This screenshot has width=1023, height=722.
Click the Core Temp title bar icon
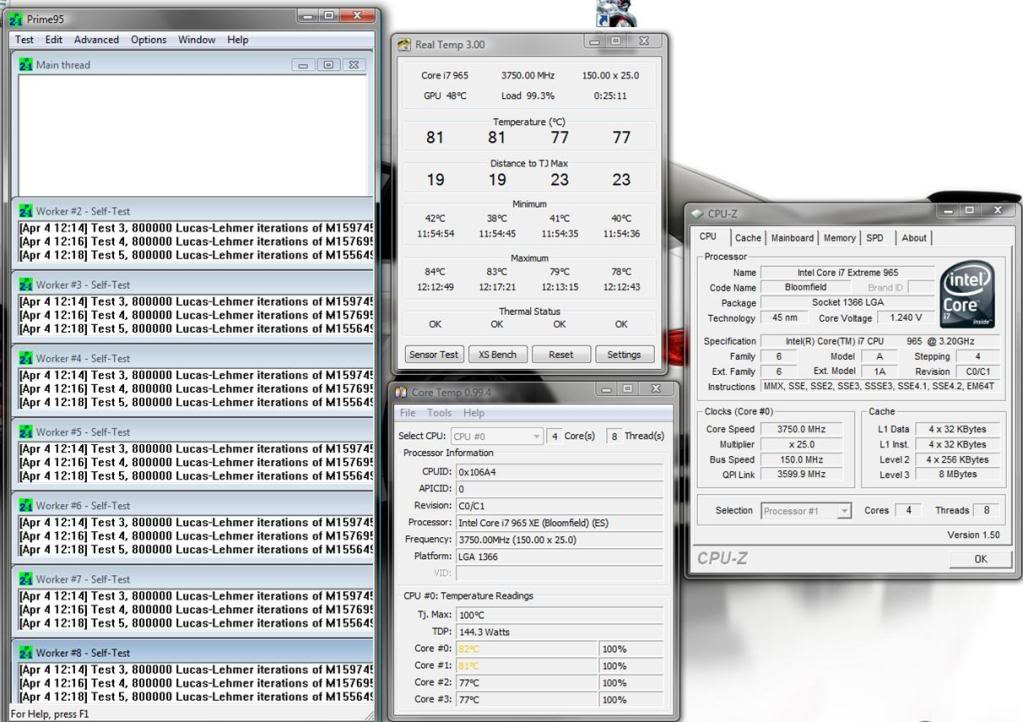tap(402, 392)
